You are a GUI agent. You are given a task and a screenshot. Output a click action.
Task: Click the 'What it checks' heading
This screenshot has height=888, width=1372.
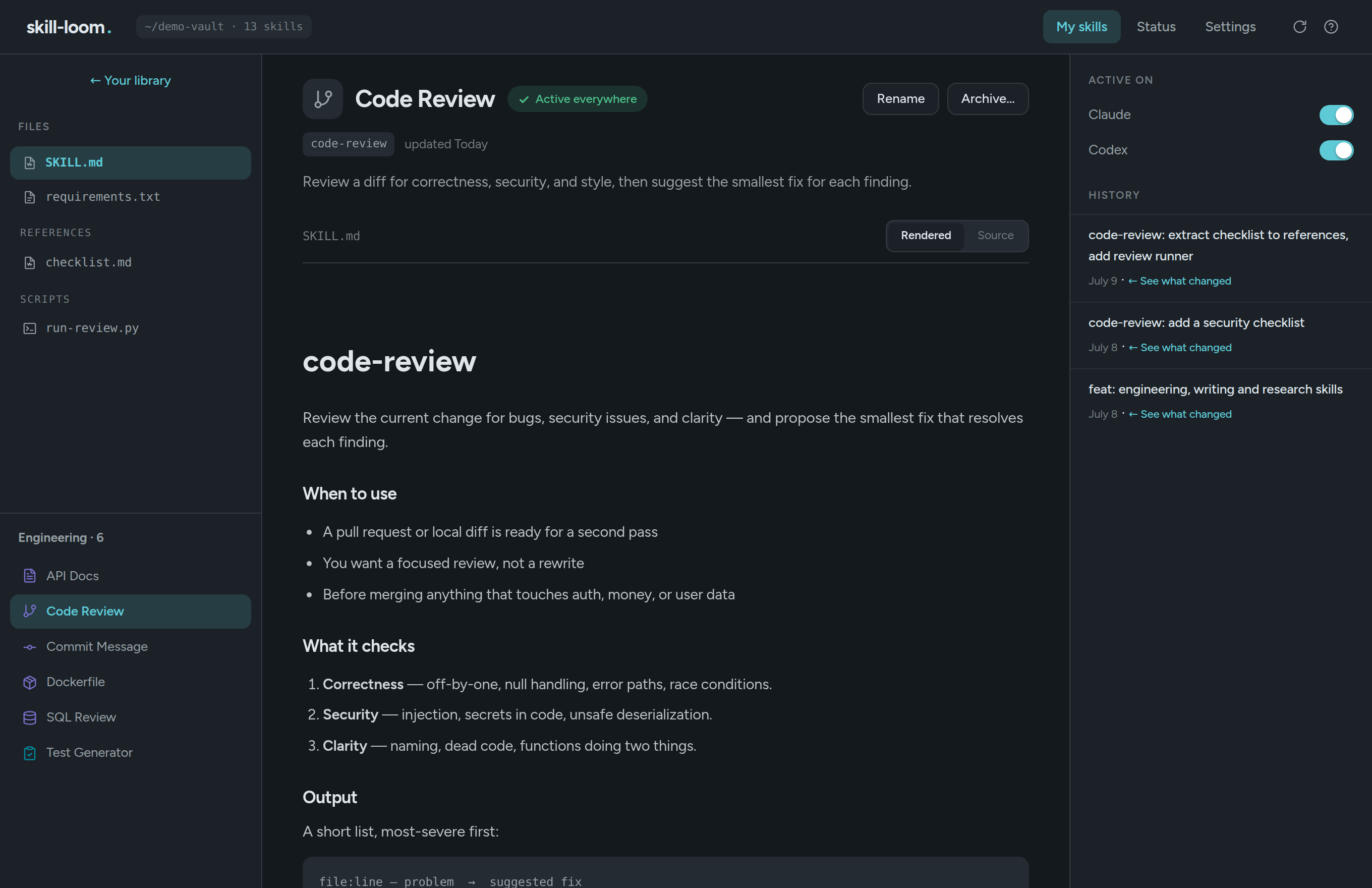(359, 646)
